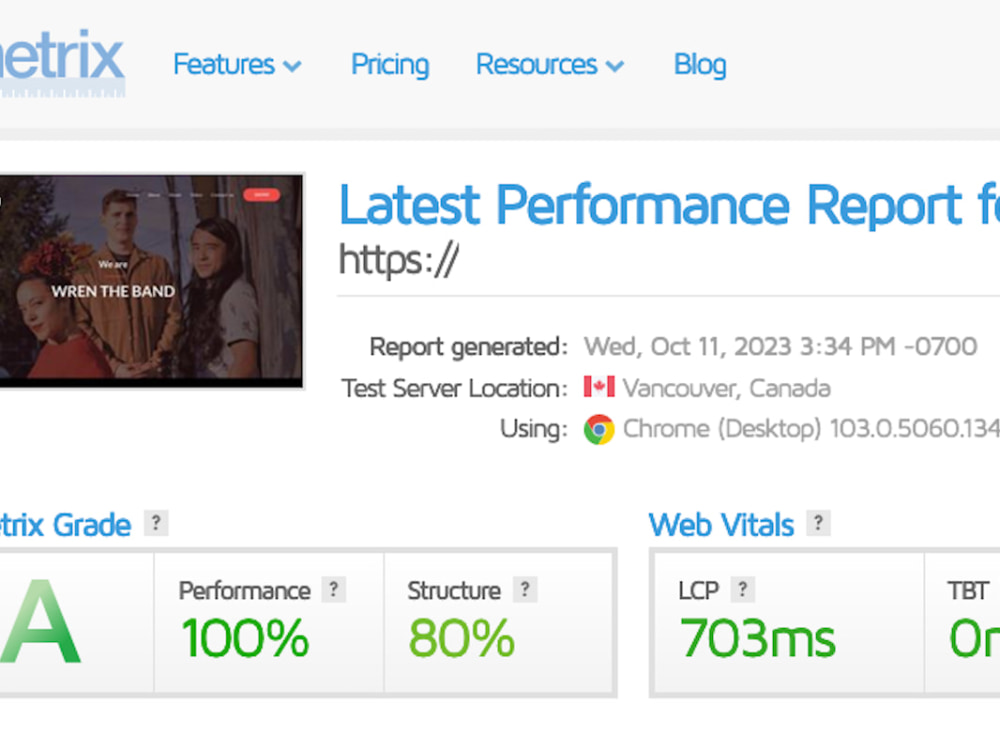Click the A grade letter
The width and height of the screenshot is (1000, 750).
tap(40, 622)
